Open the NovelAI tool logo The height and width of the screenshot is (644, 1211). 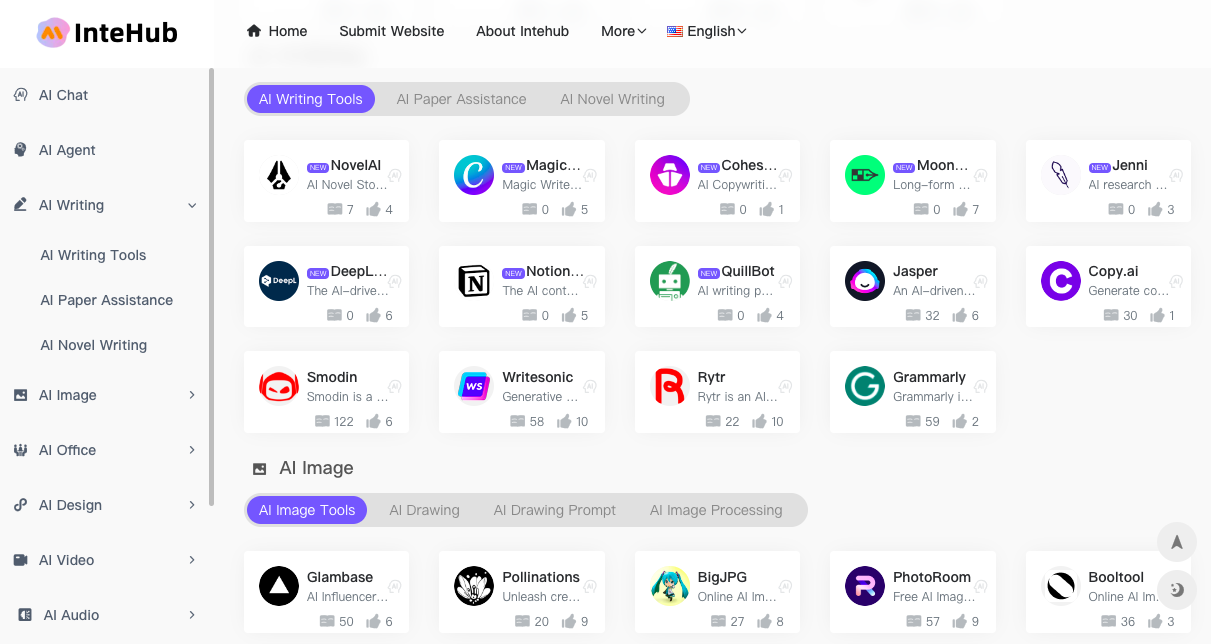(x=279, y=175)
